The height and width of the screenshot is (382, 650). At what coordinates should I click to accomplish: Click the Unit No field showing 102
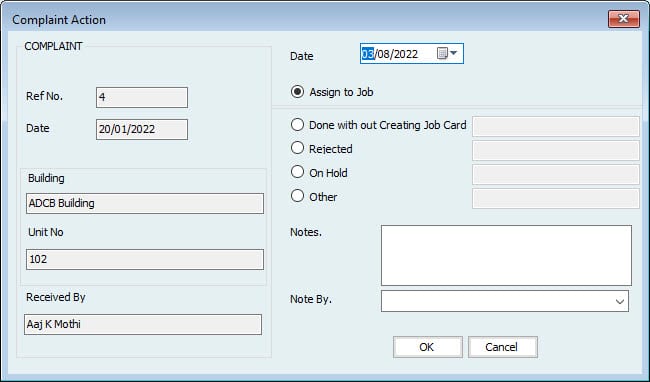pos(145,259)
